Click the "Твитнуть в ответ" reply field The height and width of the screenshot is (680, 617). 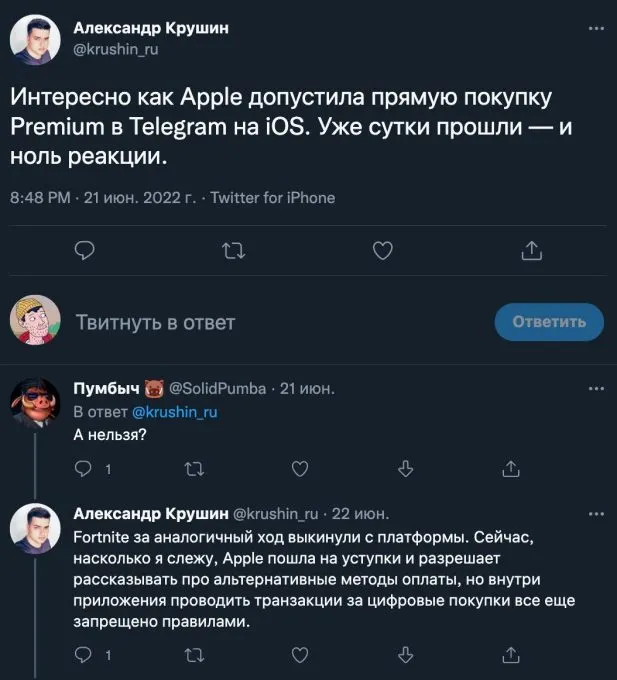(x=156, y=322)
